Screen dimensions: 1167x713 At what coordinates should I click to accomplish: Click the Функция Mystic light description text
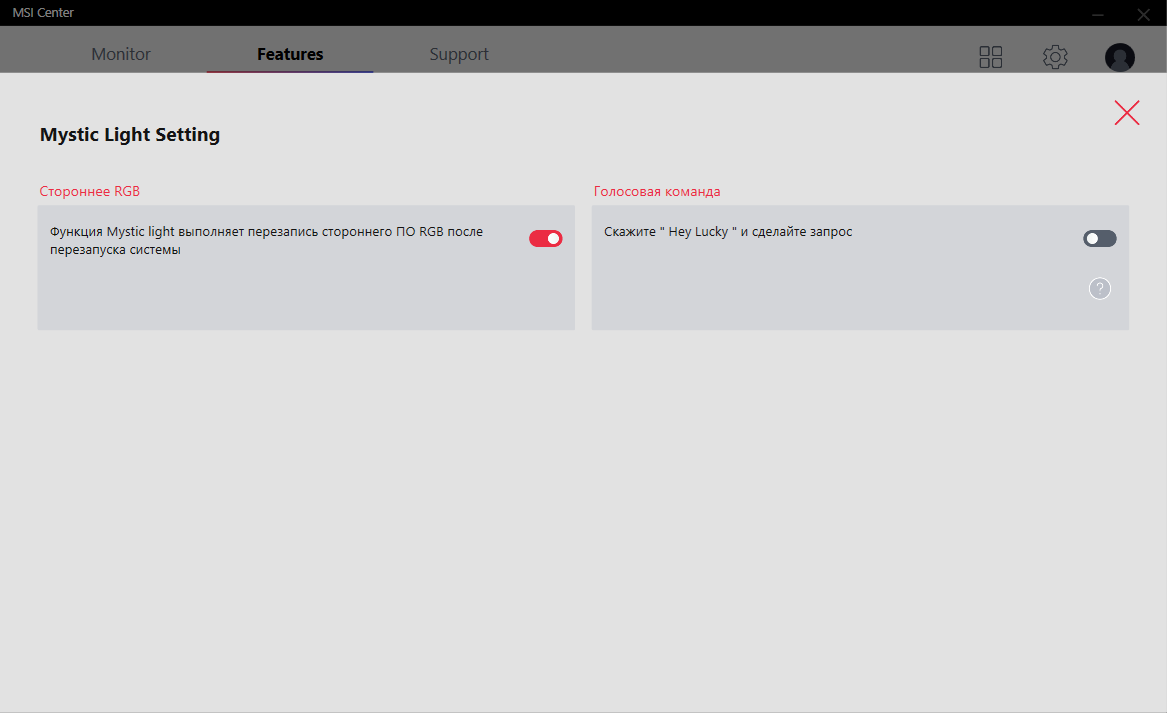coord(266,240)
